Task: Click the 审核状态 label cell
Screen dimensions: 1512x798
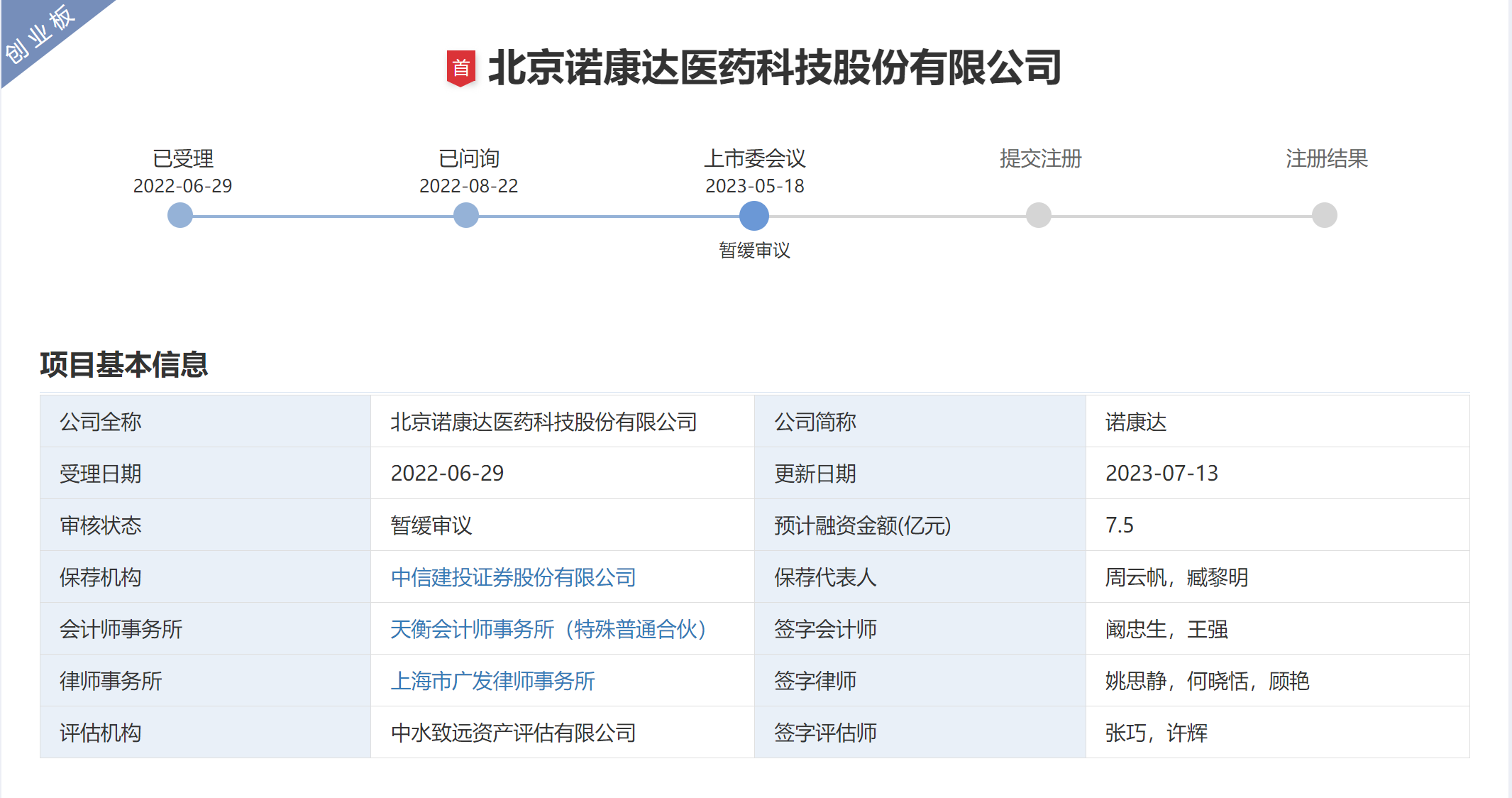Action: [x=206, y=525]
